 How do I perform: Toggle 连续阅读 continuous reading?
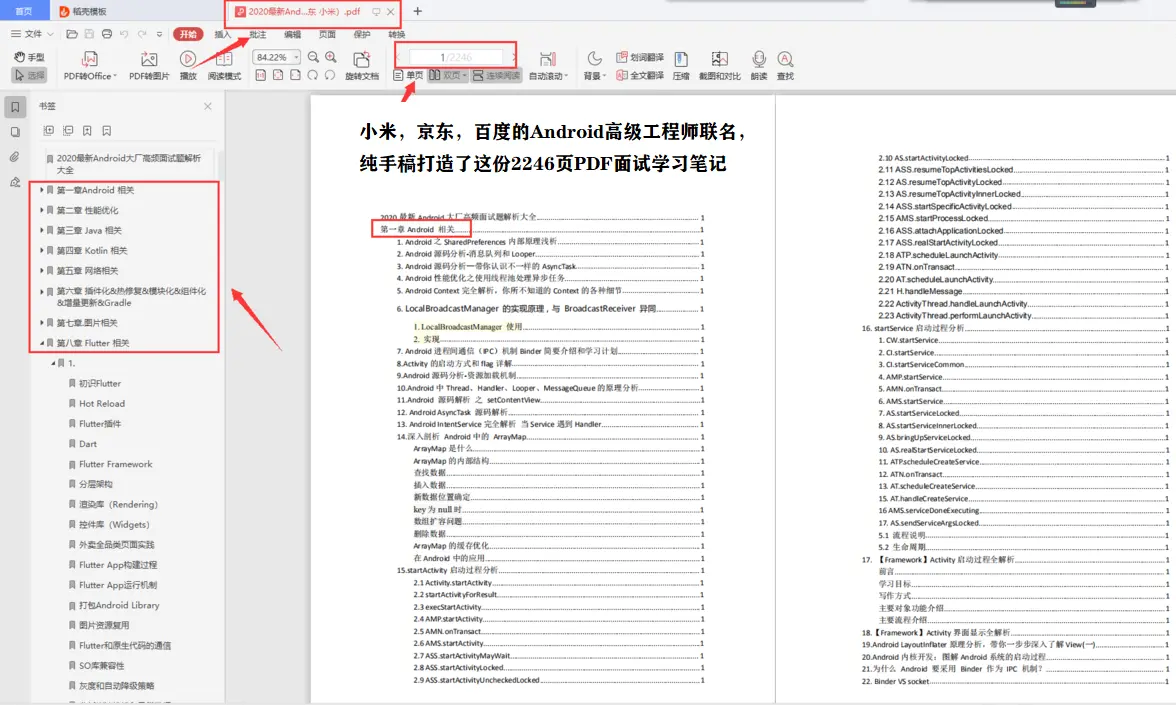496,75
